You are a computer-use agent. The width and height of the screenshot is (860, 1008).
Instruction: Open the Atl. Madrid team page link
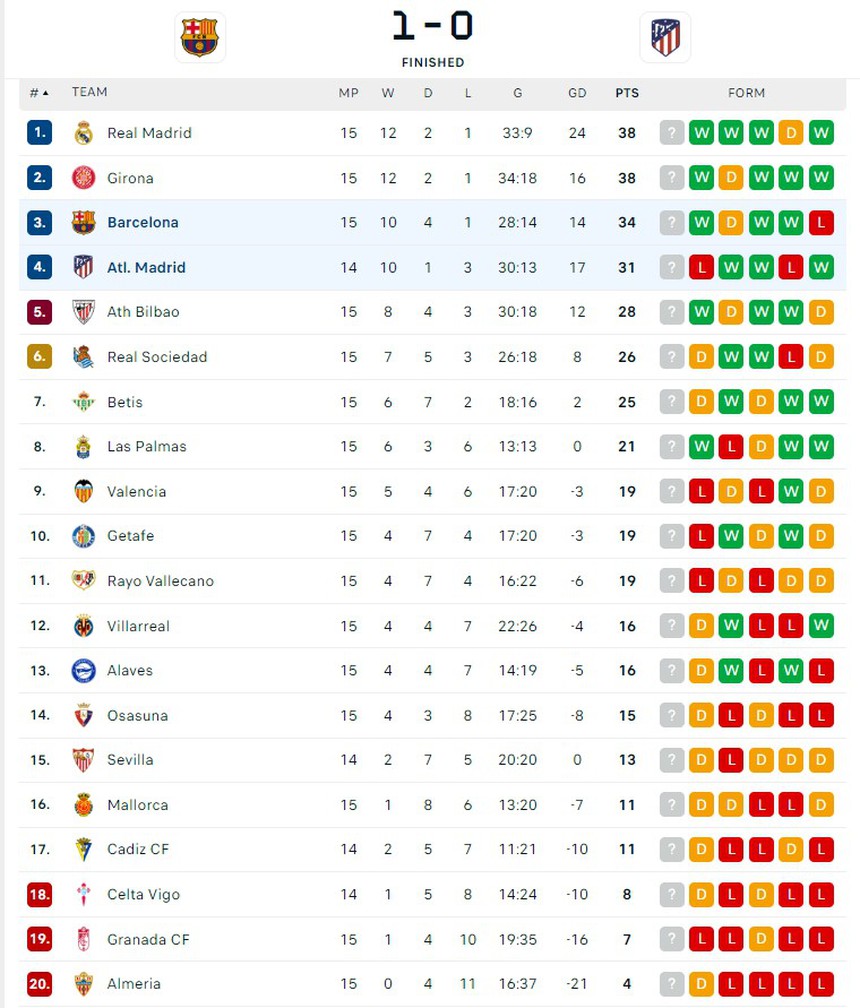[x=146, y=267]
